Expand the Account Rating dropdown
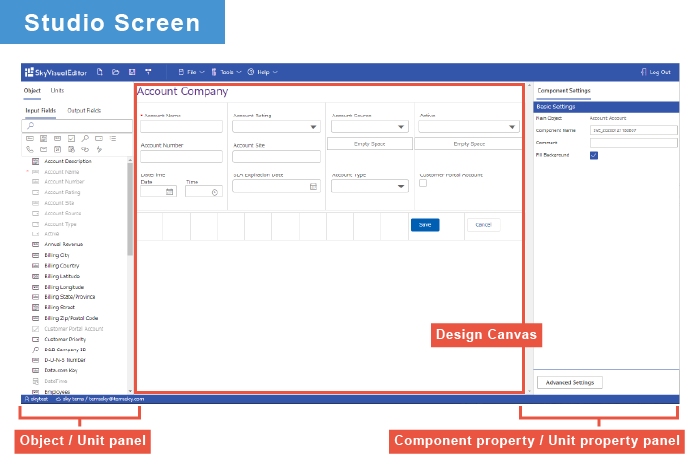700x467 pixels. (x=314, y=128)
